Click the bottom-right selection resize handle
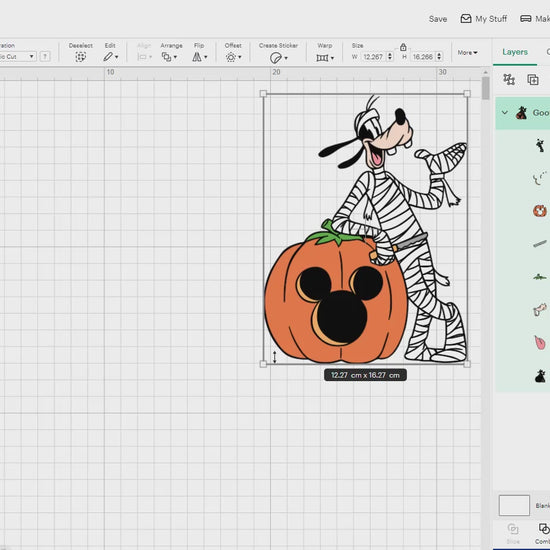Image resolution: width=550 pixels, height=550 pixels. tap(467, 364)
